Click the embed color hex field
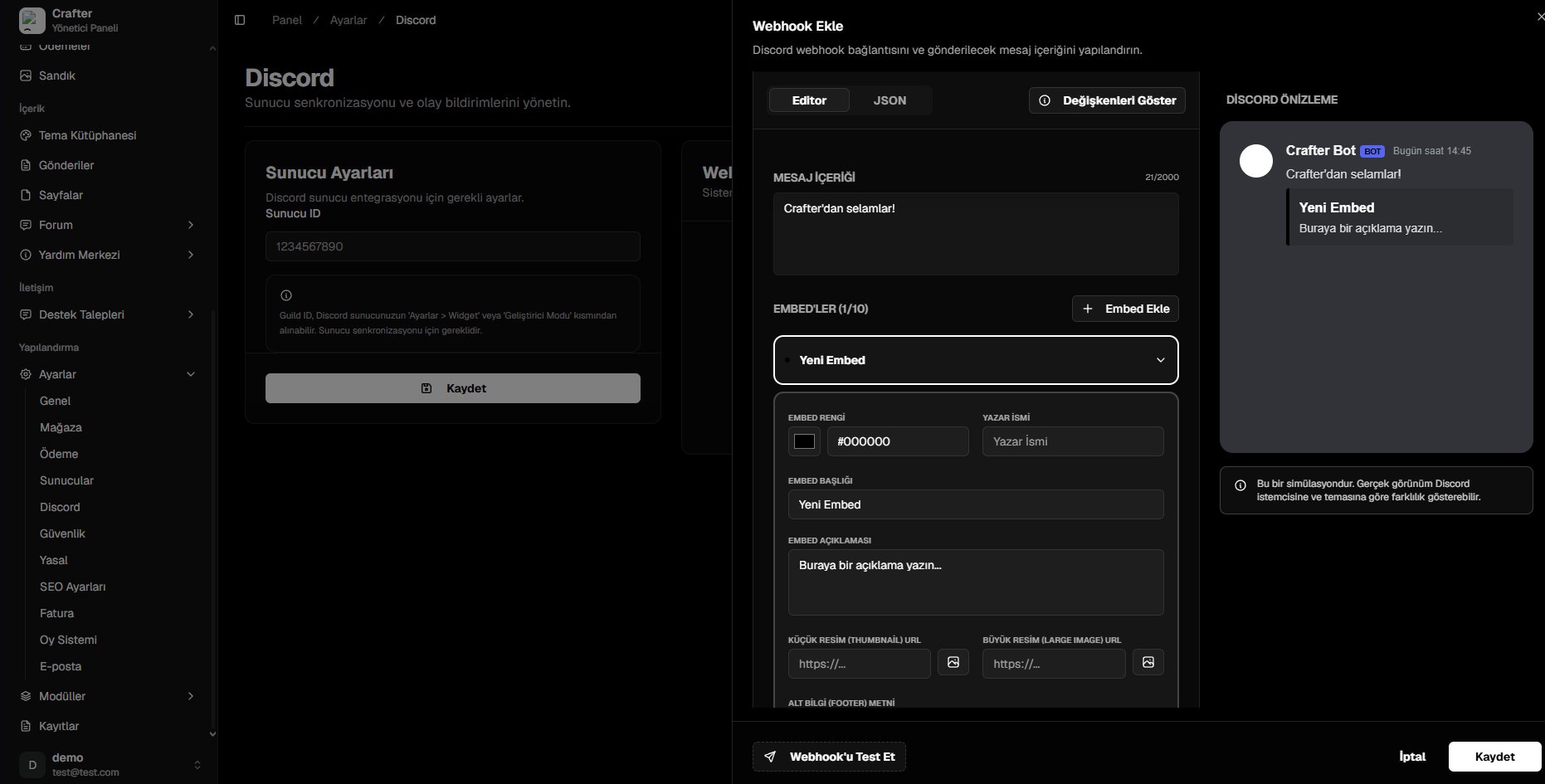This screenshot has width=1545, height=784. pos(898,441)
